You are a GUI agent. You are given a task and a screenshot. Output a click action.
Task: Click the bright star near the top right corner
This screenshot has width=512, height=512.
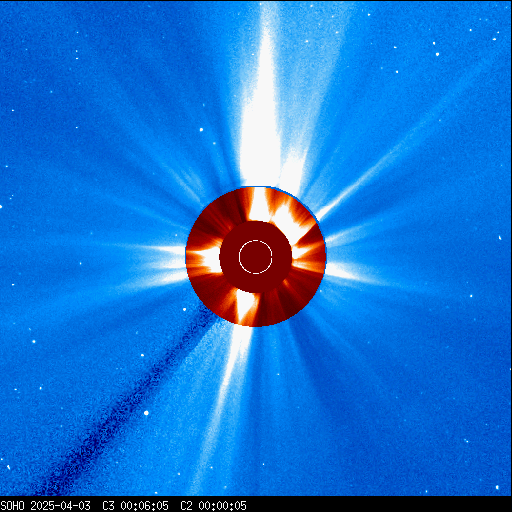click(437, 54)
